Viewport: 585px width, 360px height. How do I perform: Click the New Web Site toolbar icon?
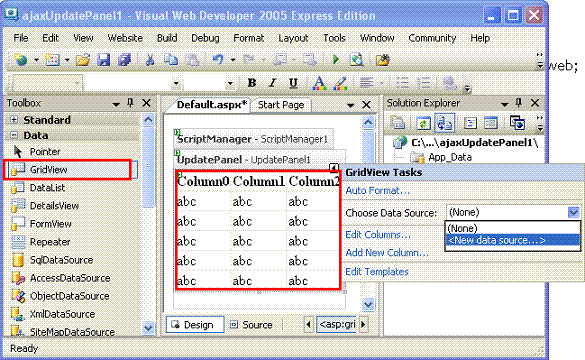point(21,60)
